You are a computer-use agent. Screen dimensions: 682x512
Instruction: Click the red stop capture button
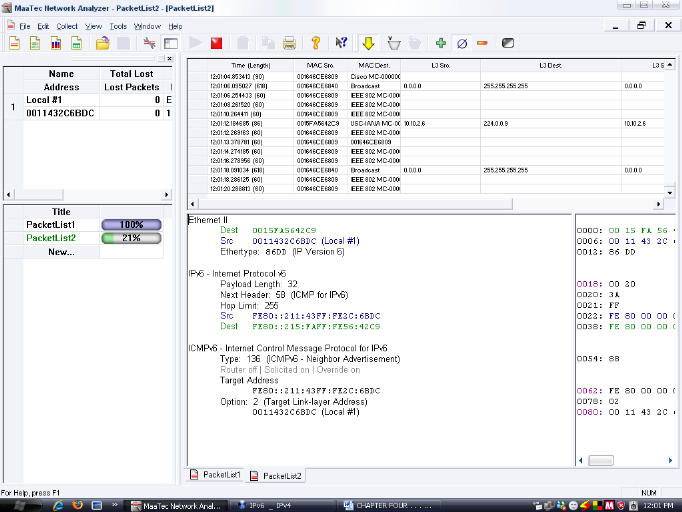[x=216, y=43]
